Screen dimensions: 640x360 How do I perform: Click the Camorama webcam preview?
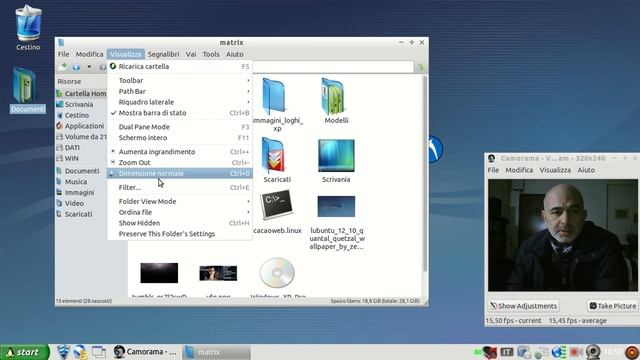(x=562, y=235)
